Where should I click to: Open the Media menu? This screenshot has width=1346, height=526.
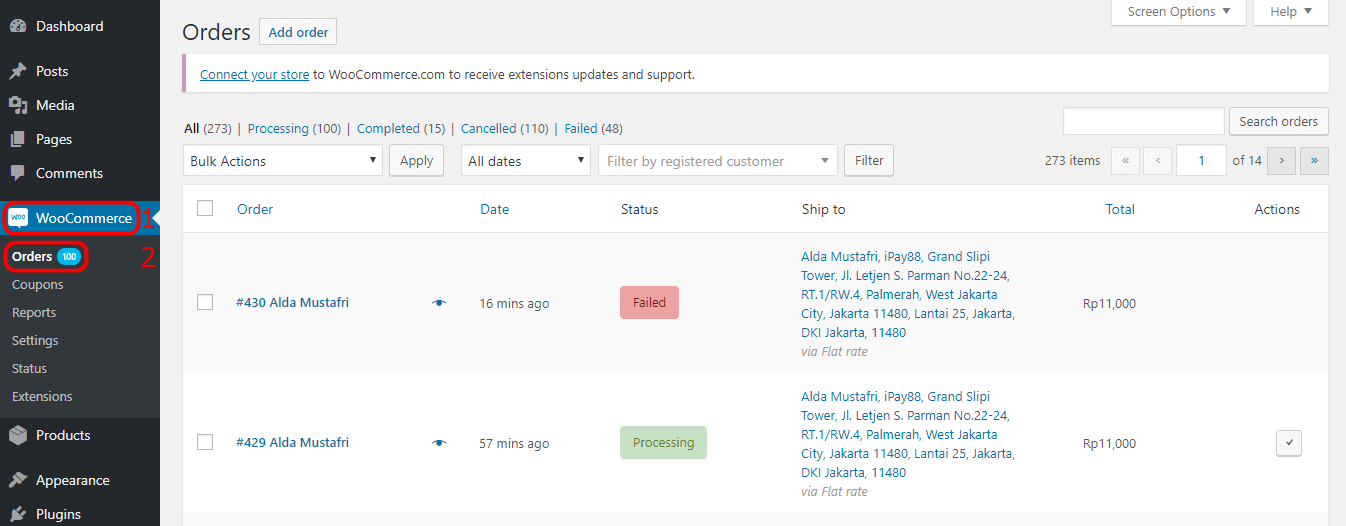coord(80,105)
